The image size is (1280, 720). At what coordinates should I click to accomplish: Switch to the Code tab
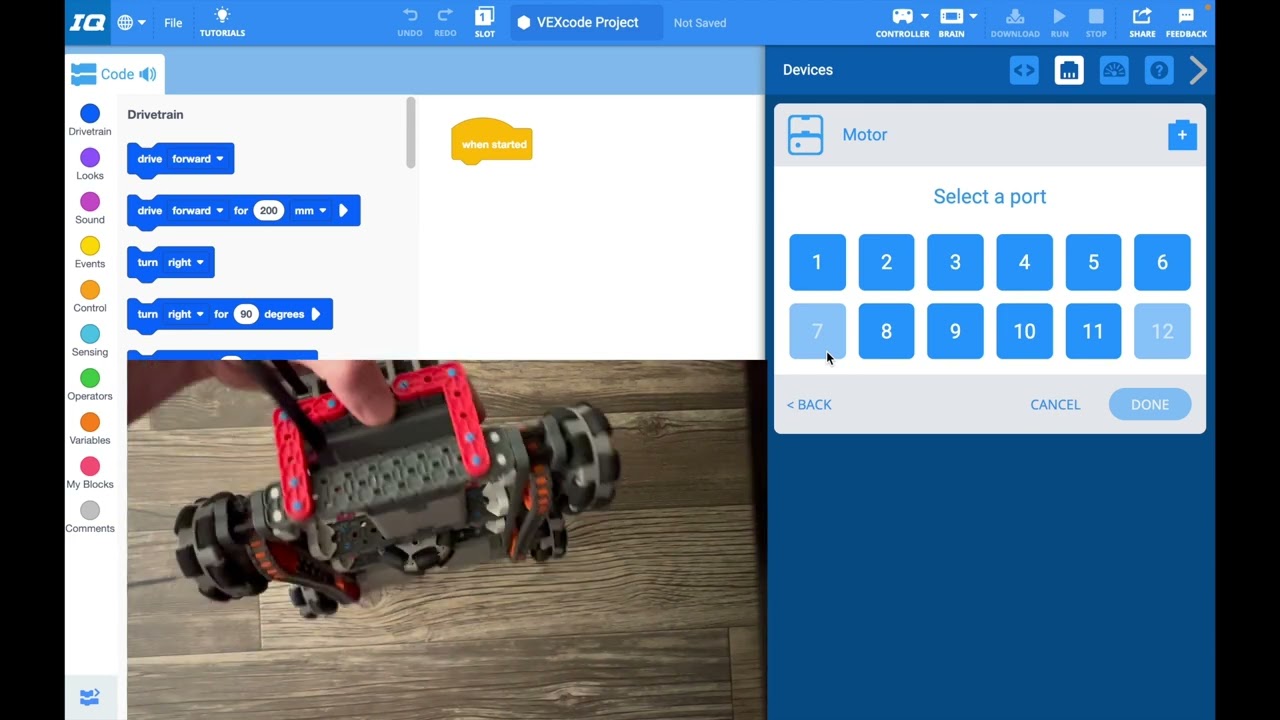[x=114, y=74]
